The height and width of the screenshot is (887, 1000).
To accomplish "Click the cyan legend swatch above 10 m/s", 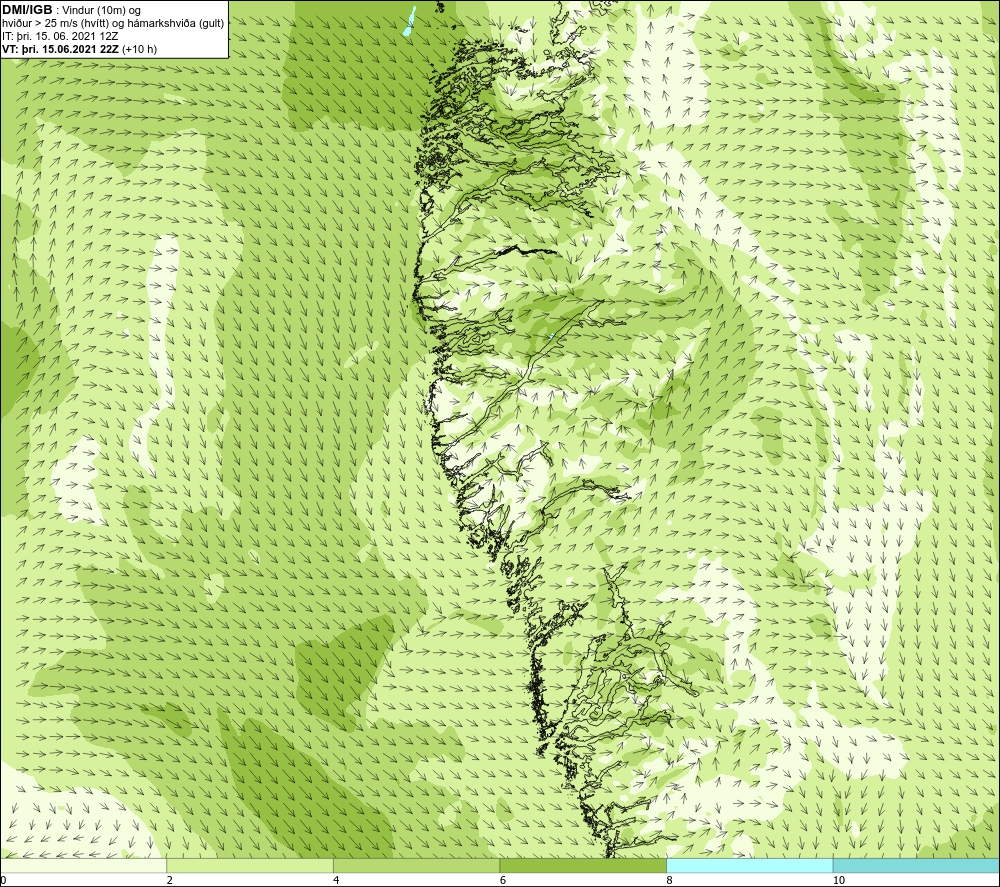I will click(x=916, y=865).
